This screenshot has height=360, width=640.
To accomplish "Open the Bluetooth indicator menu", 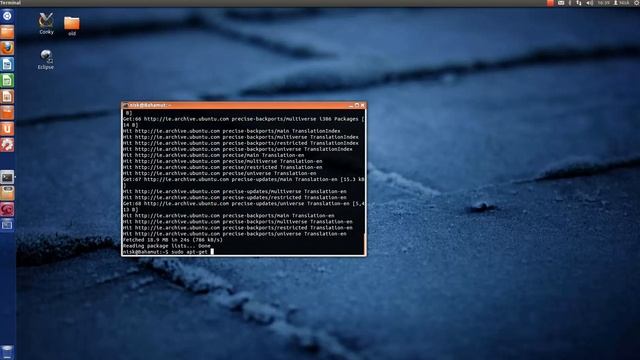I will 570,3.
